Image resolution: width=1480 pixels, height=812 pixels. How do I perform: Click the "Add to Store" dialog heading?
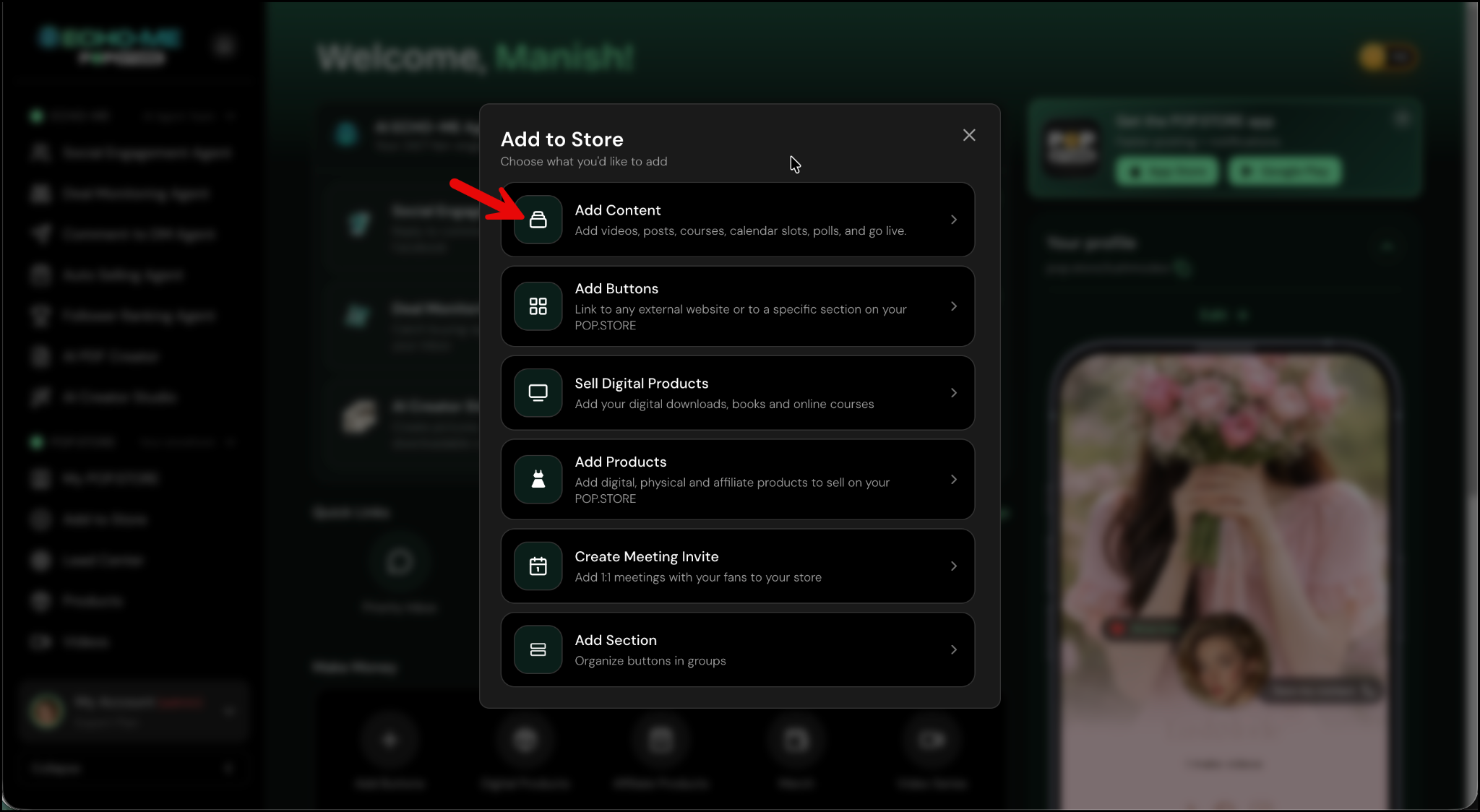tap(562, 139)
